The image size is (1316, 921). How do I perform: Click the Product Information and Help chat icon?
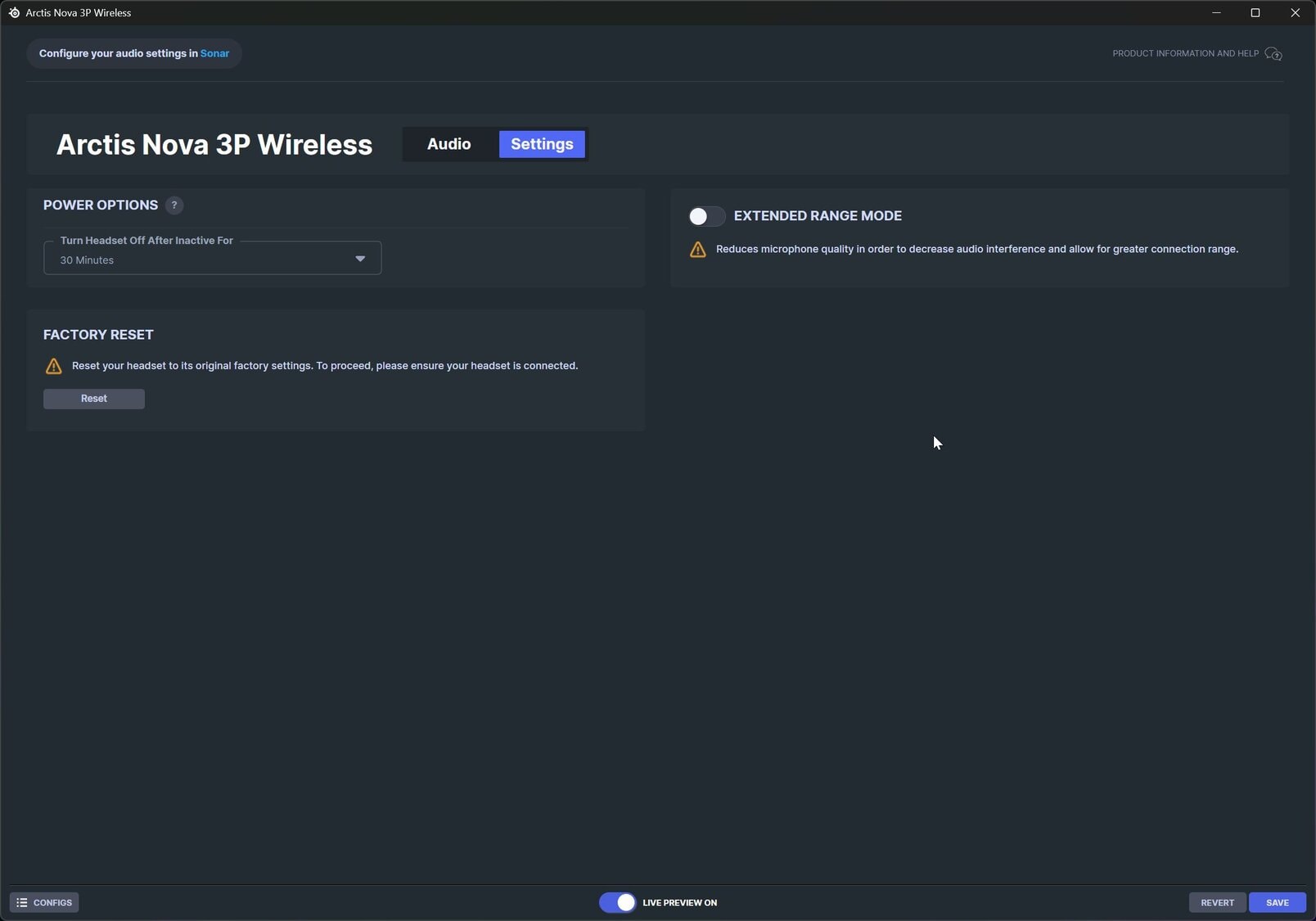coord(1273,54)
